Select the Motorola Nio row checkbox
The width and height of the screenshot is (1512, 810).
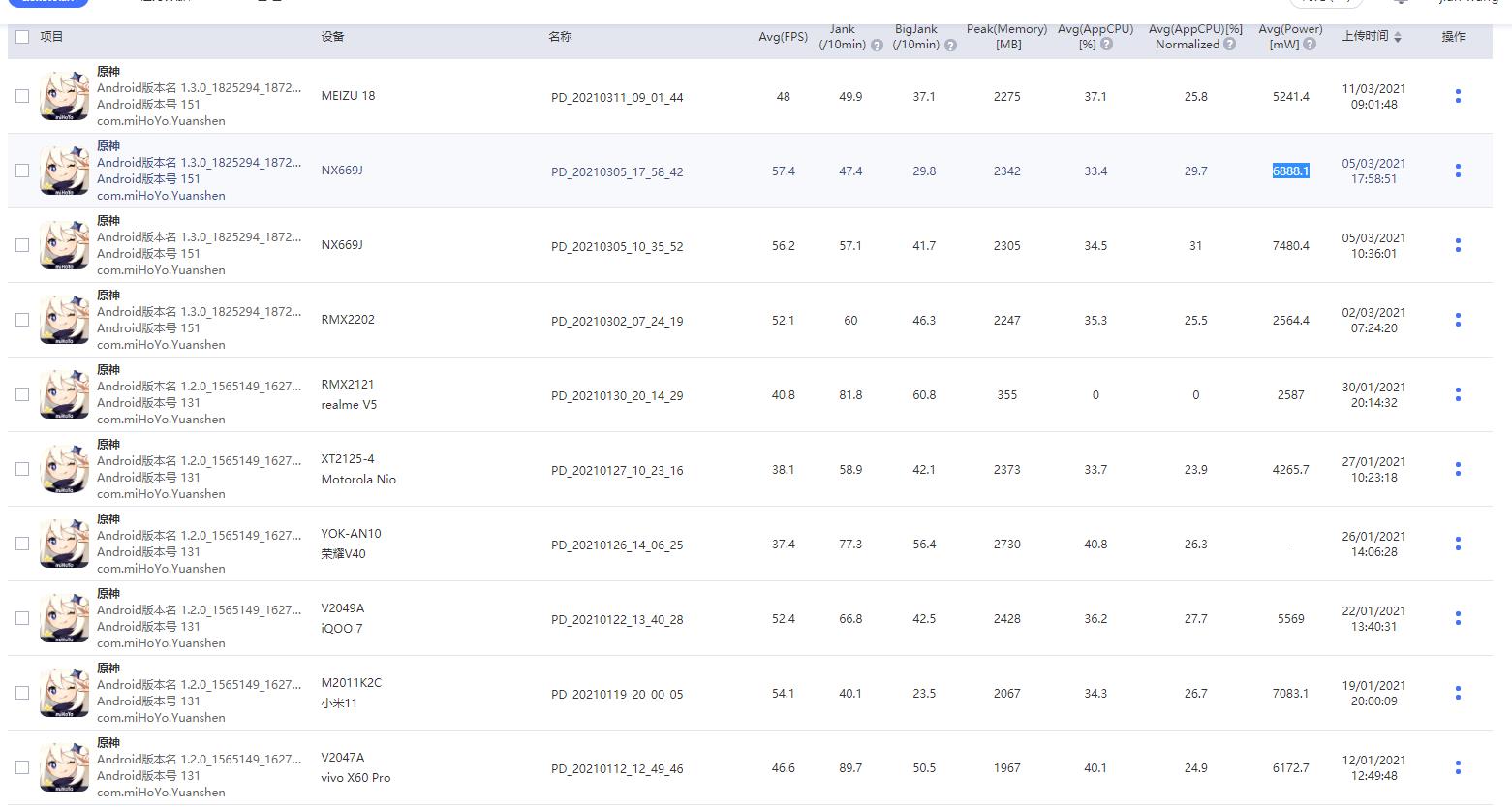tap(22, 469)
